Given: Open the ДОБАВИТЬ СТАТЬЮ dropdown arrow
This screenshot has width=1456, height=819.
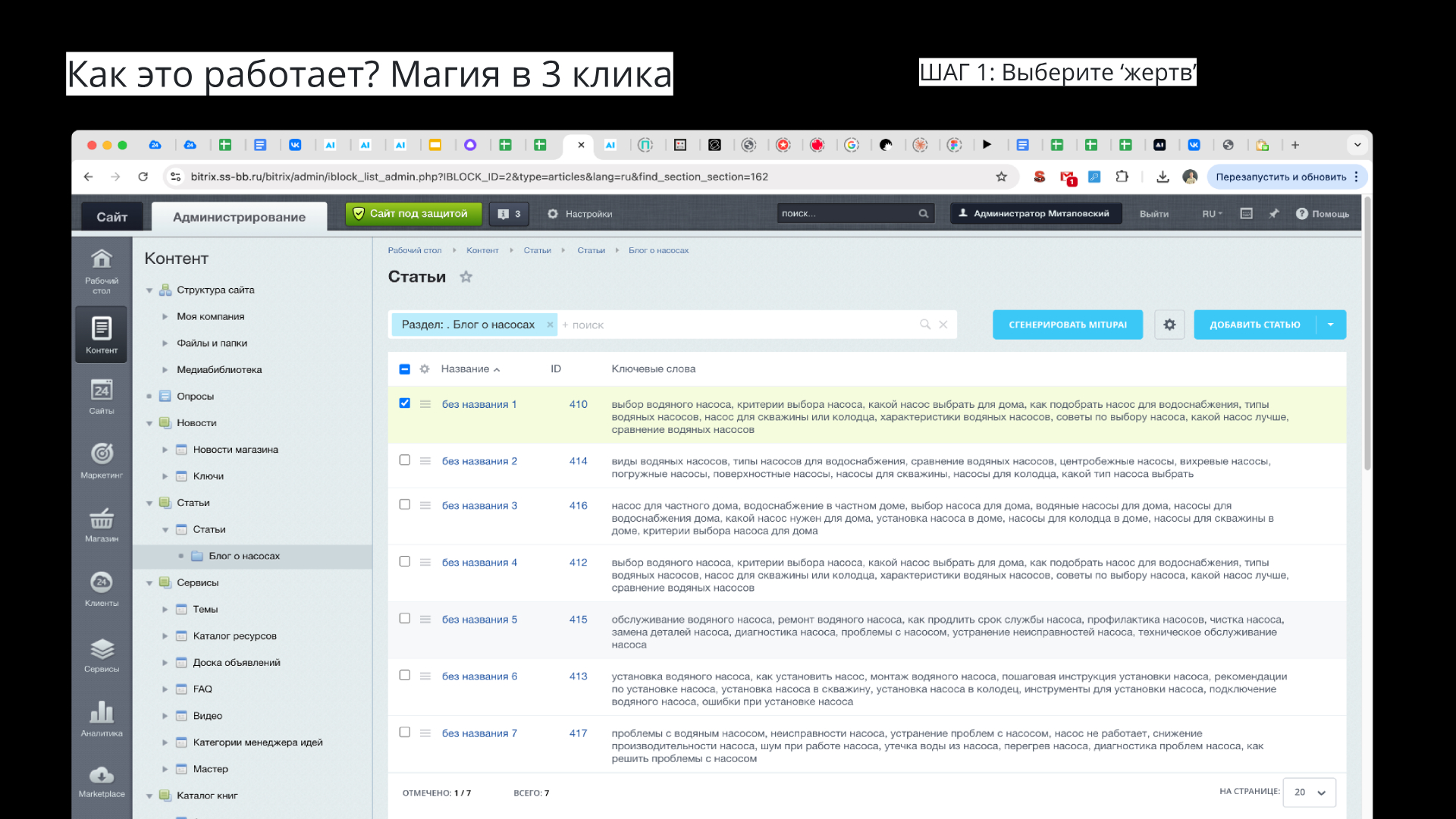Looking at the screenshot, I should coord(1331,325).
